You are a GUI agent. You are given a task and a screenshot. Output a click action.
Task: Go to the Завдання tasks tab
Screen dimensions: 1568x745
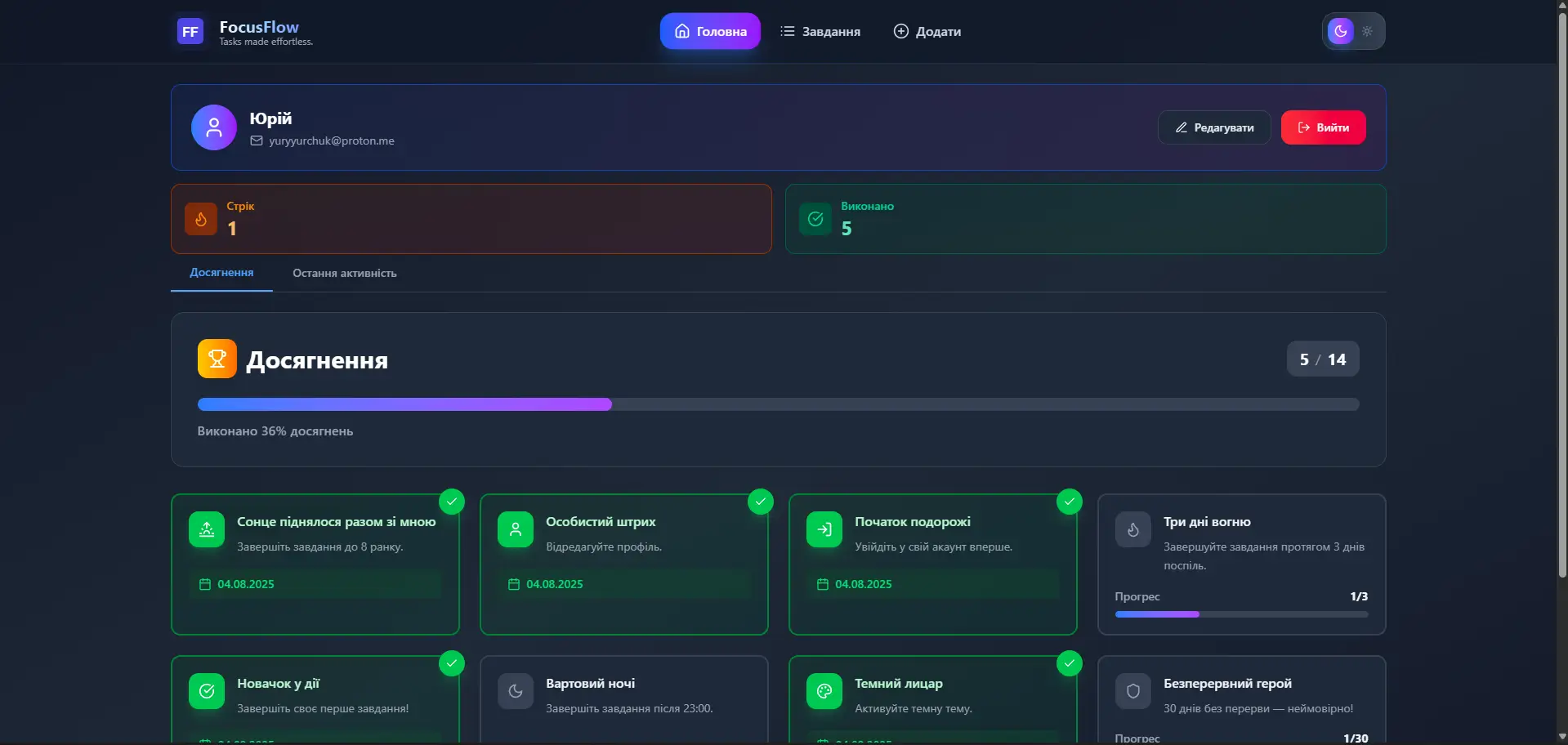[820, 31]
